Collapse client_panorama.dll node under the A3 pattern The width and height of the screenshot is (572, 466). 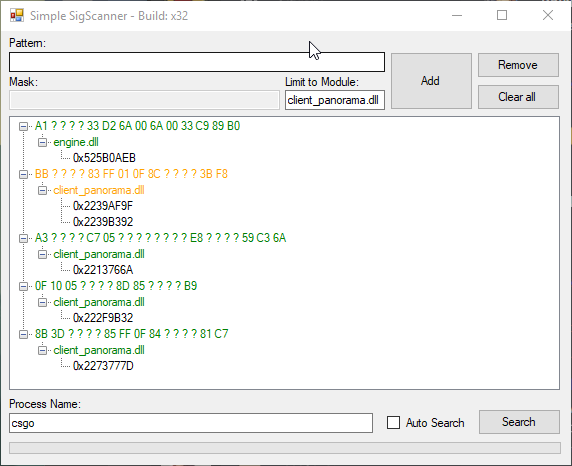pyautogui.click(x=42, y=254)
